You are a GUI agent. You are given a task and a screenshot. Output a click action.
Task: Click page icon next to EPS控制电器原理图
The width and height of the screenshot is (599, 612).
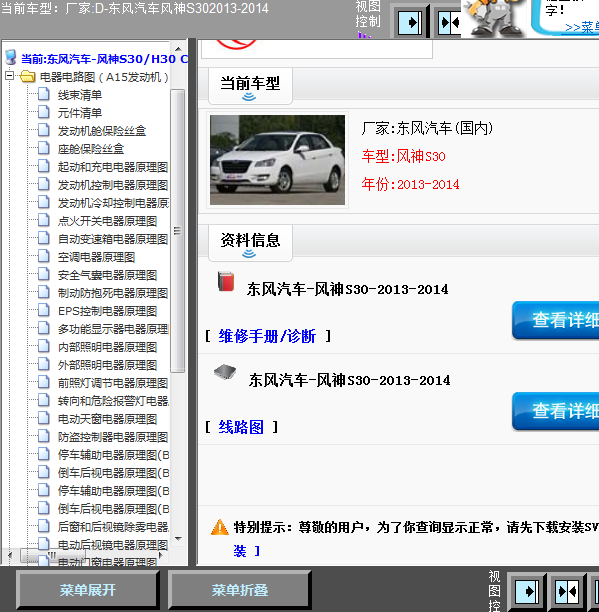point(44,310)
